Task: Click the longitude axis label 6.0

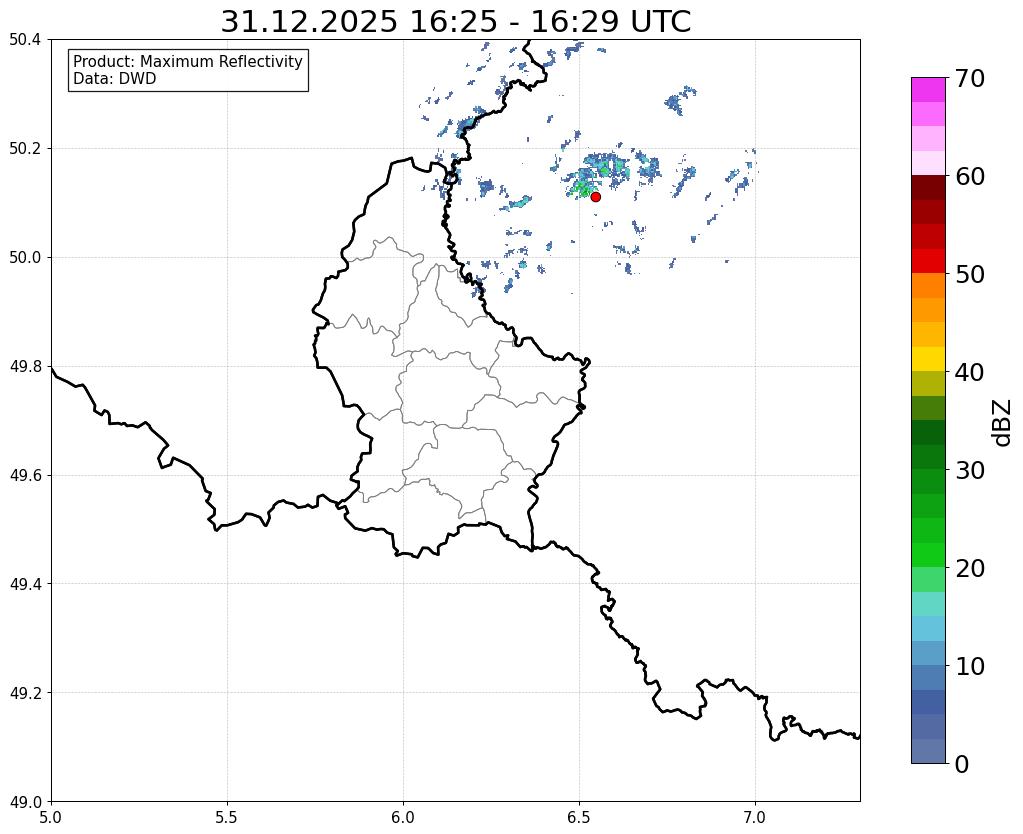Action: tap(403, 817)
